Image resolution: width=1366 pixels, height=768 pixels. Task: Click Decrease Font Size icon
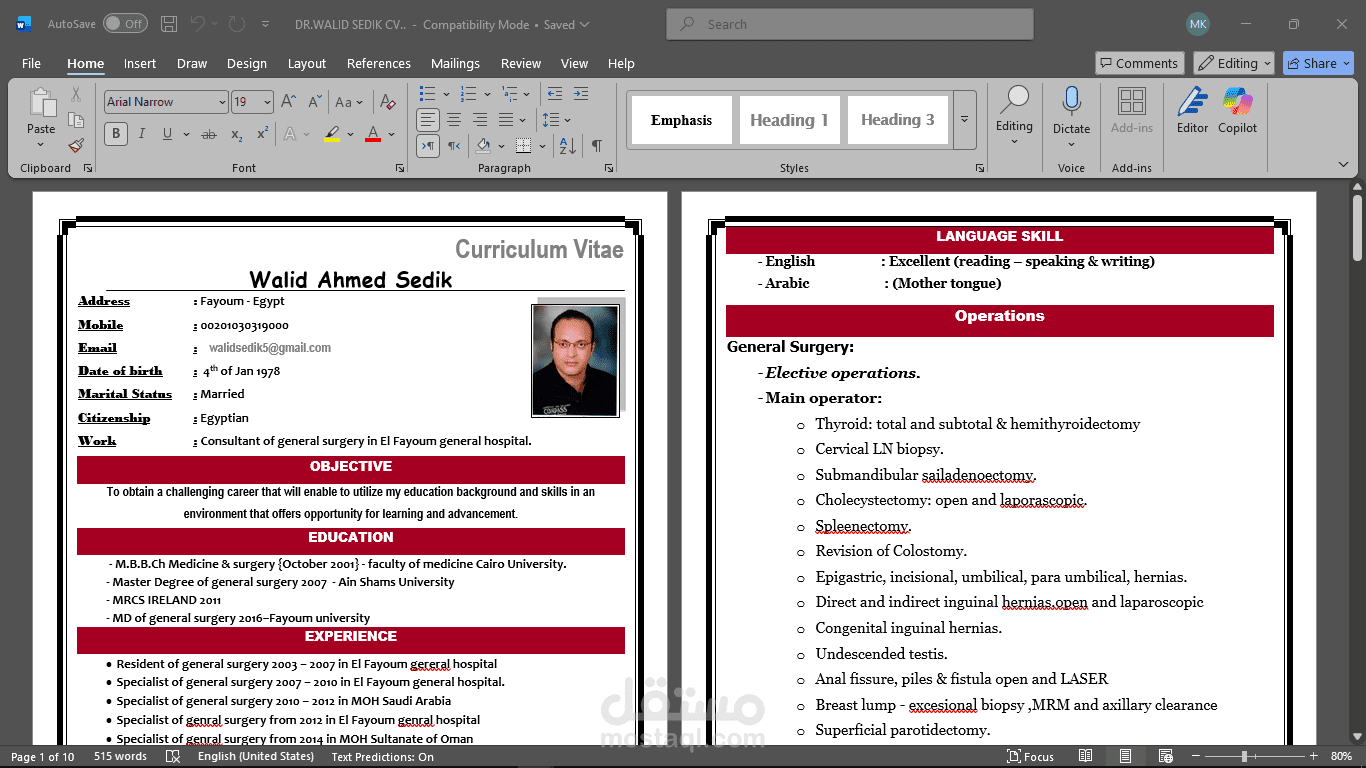pyautogui.click(x=315, y=102)
